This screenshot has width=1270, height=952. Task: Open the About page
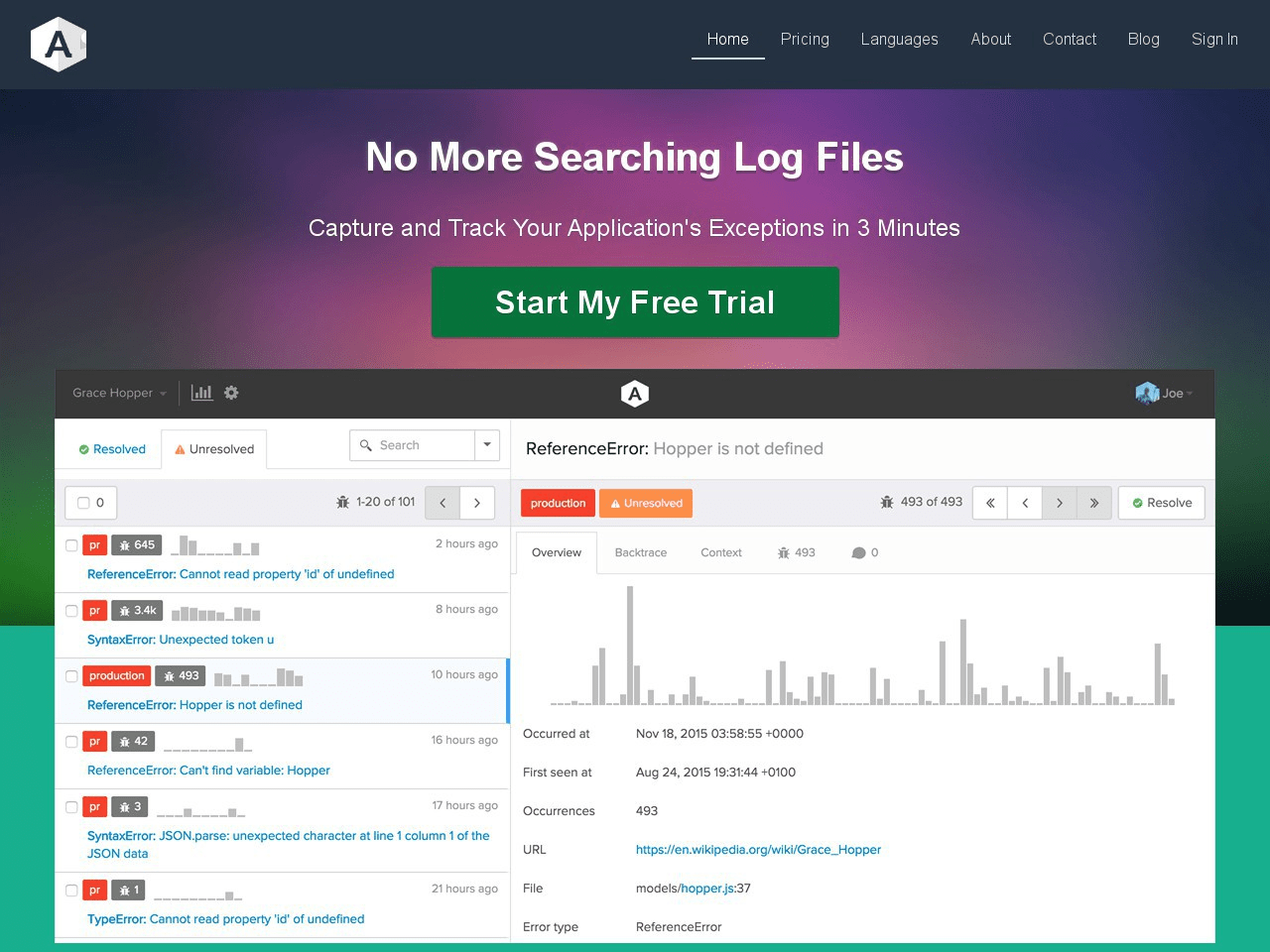pos(990,39)
